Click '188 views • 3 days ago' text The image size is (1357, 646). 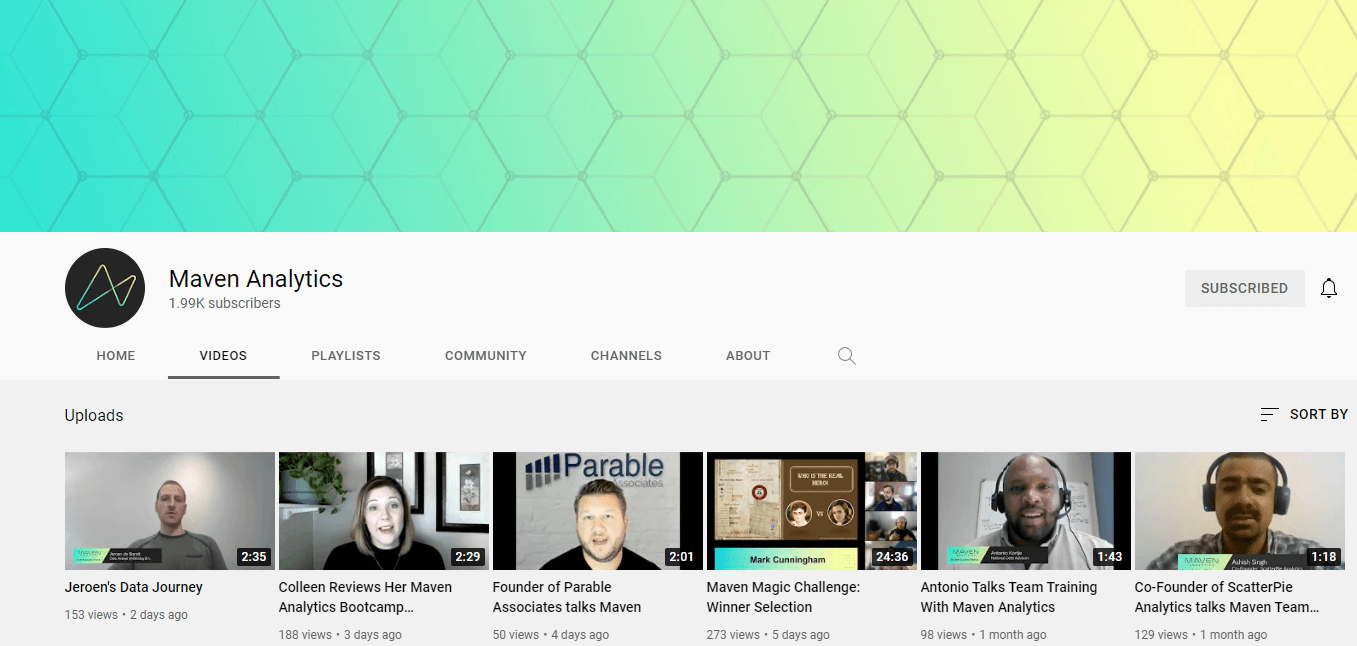[x=340, y=635]
